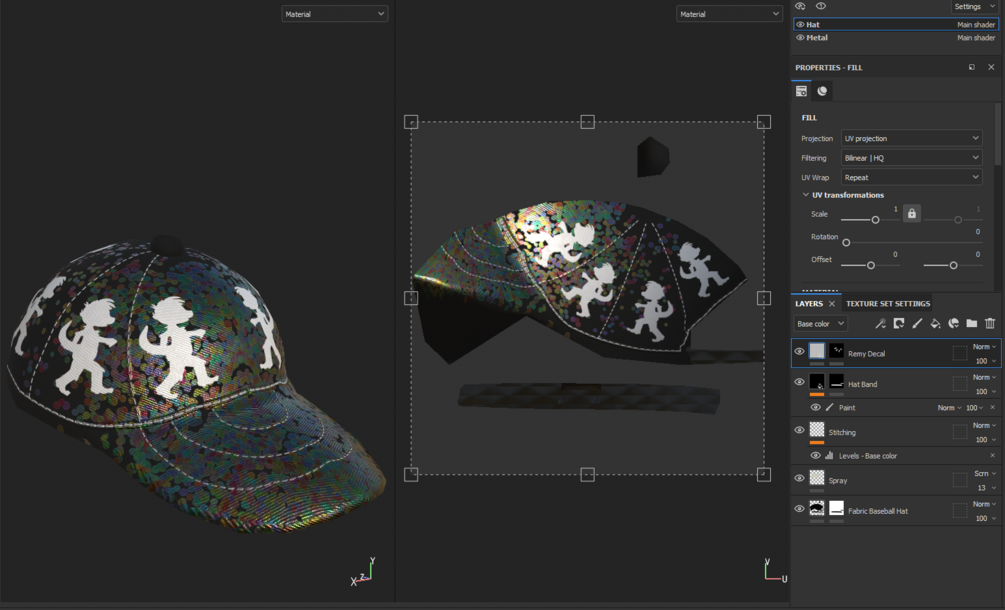
Task: Click the add effect magic wand icon
Action: pyautogui.click(x=881, y=324)
